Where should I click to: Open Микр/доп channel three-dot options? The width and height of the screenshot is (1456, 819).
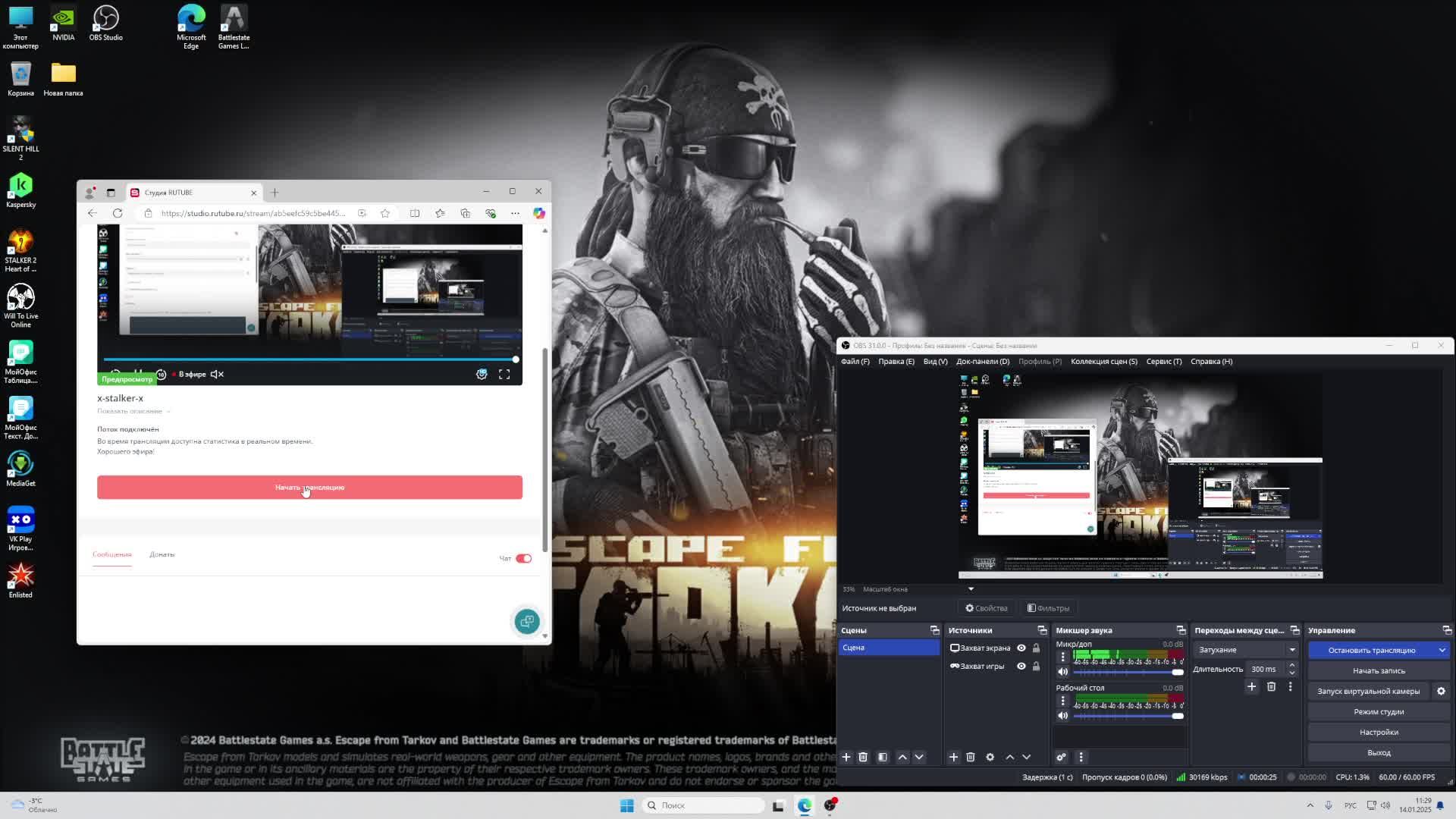pos(1062,657)
